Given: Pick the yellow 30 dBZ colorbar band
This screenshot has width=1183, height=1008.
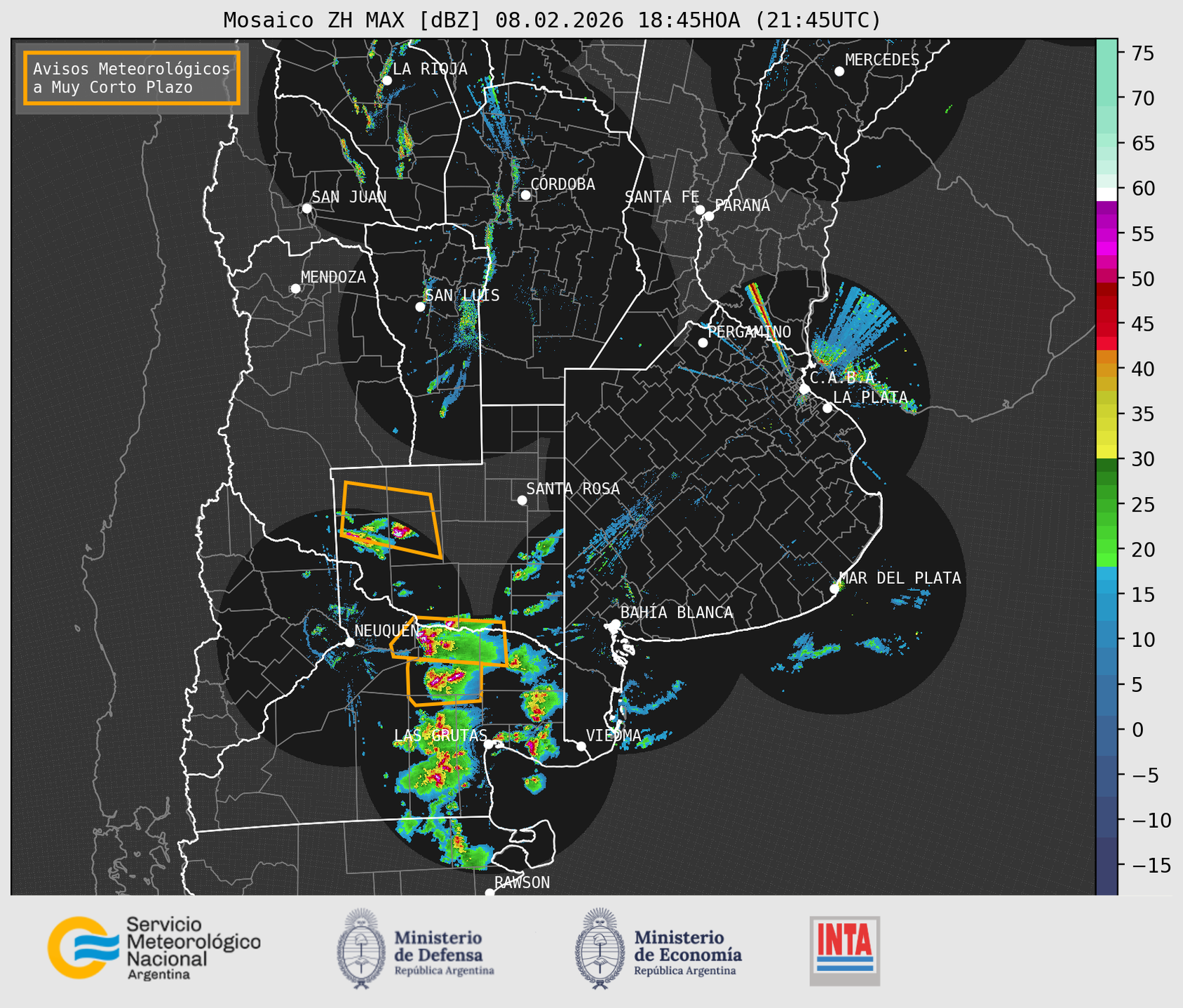Looking at the screenshot, I should [x=1107, y=452].
